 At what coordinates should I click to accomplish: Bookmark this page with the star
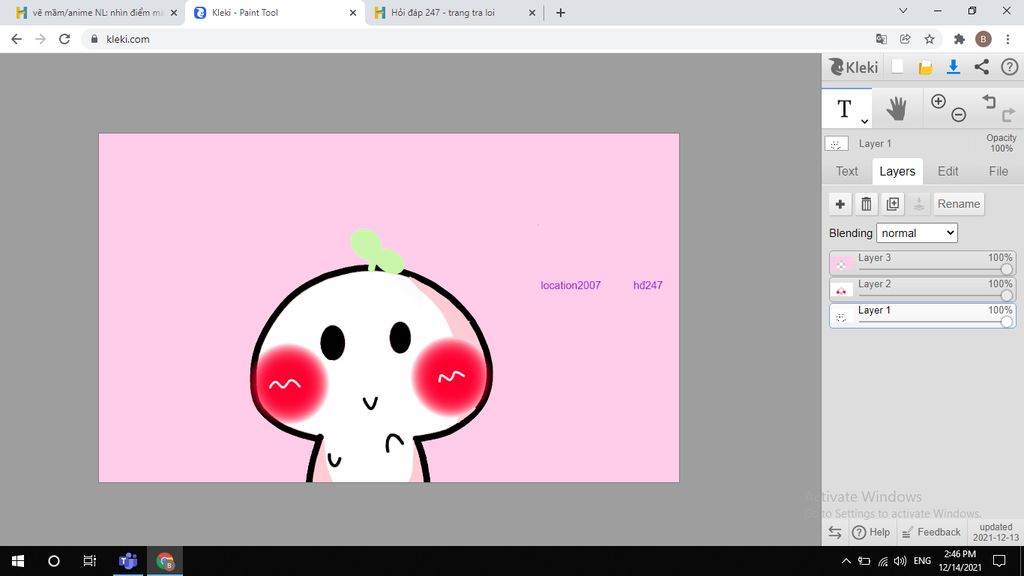(929, 39)
